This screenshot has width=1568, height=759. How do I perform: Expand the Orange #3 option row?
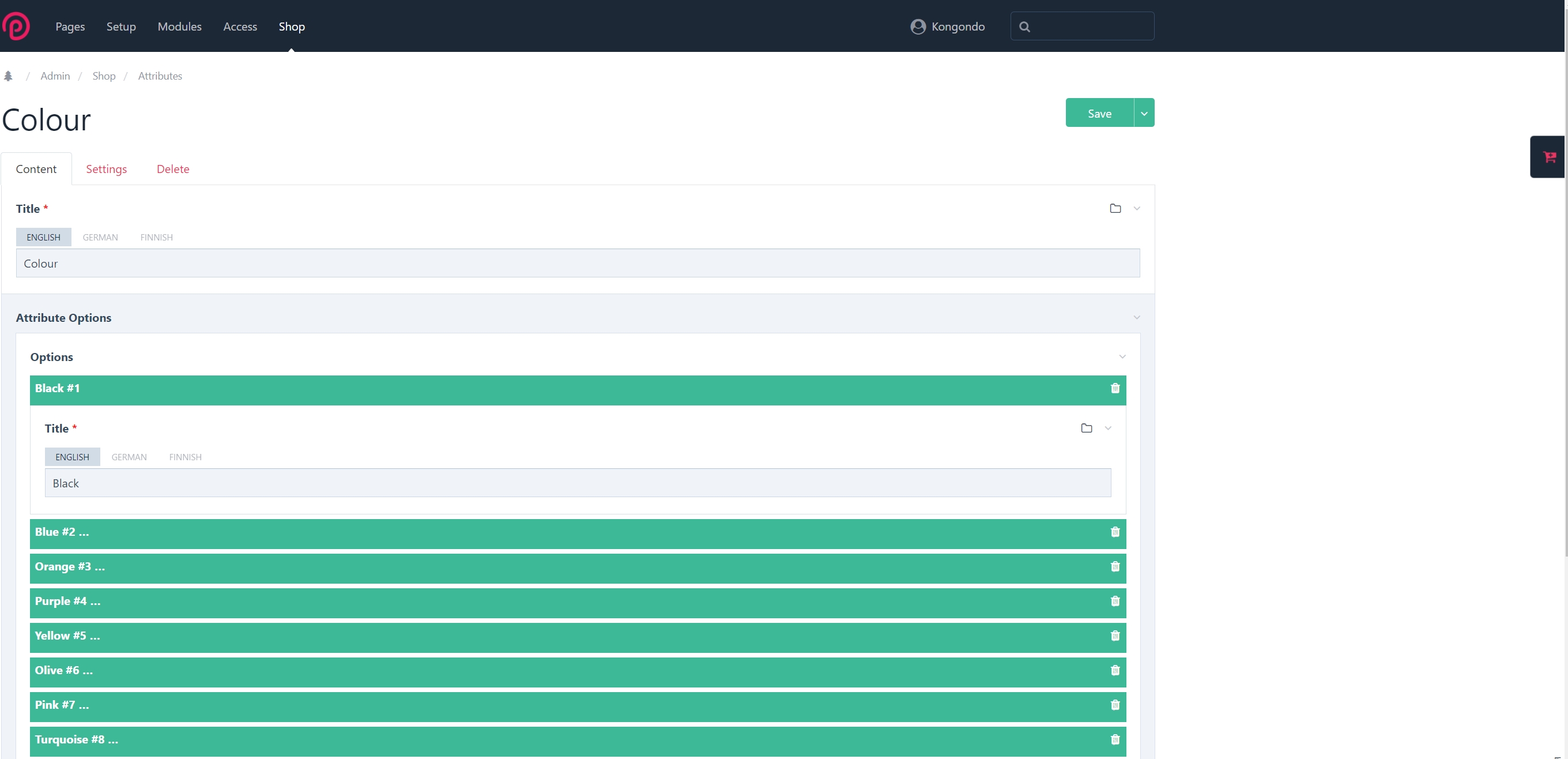pos(578,568)
